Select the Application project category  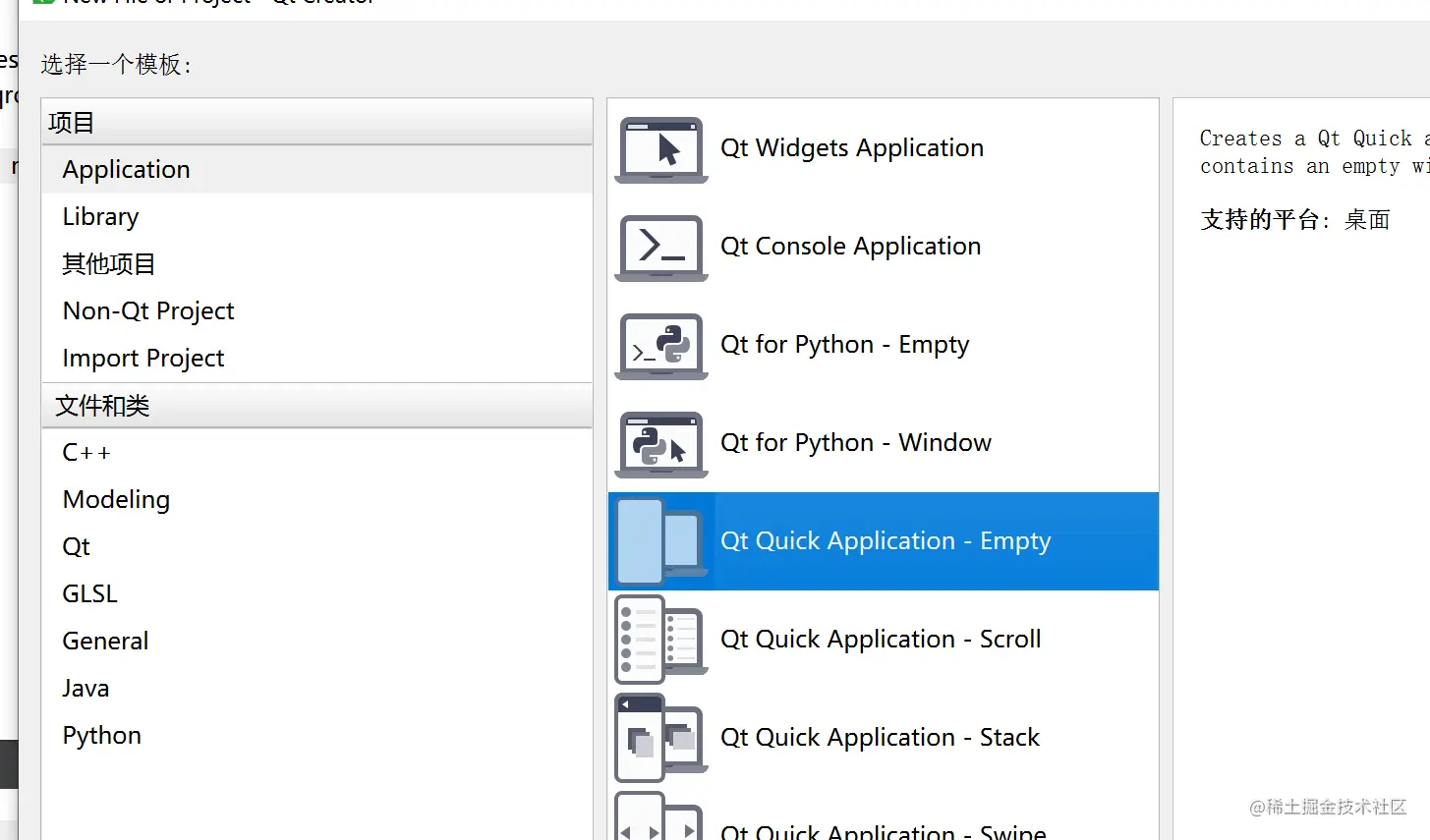[x=126, y=170]
